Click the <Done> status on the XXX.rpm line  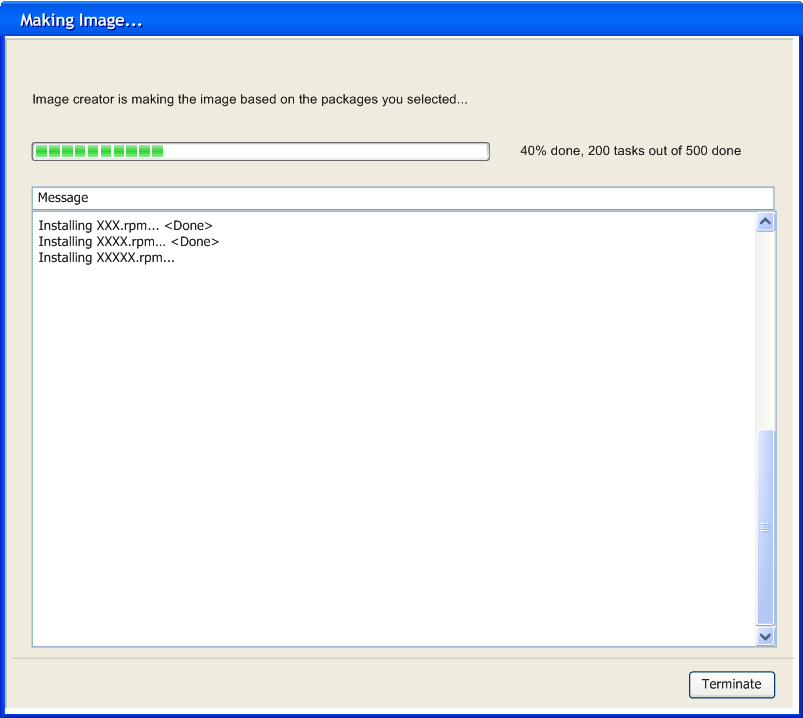click(188, 226)
